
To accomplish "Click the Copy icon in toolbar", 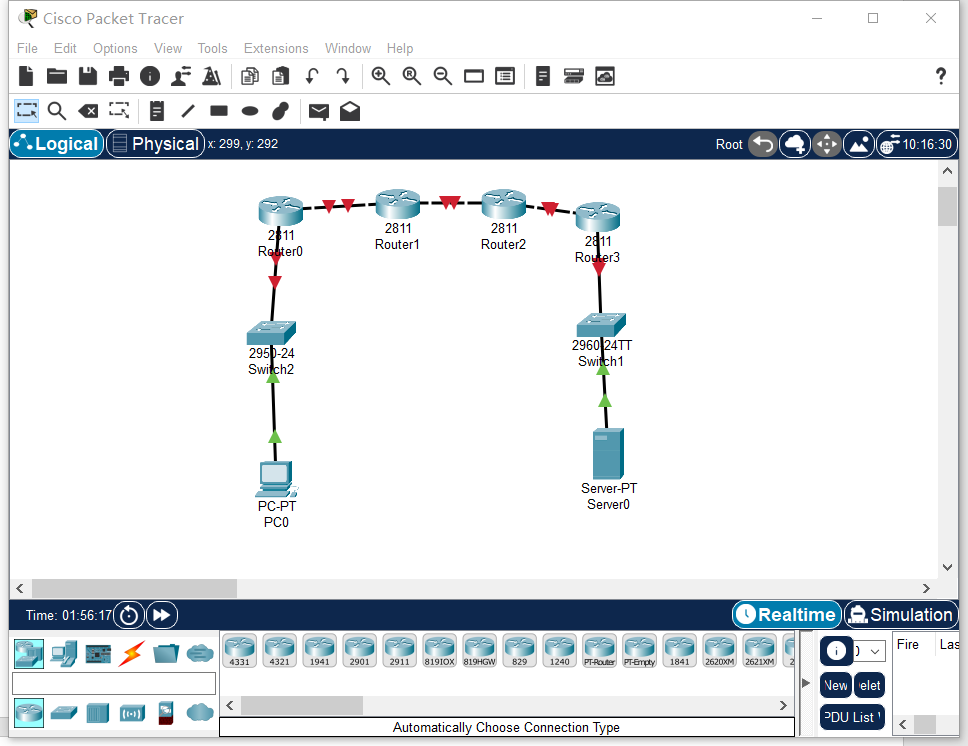I will click(249, 76).
